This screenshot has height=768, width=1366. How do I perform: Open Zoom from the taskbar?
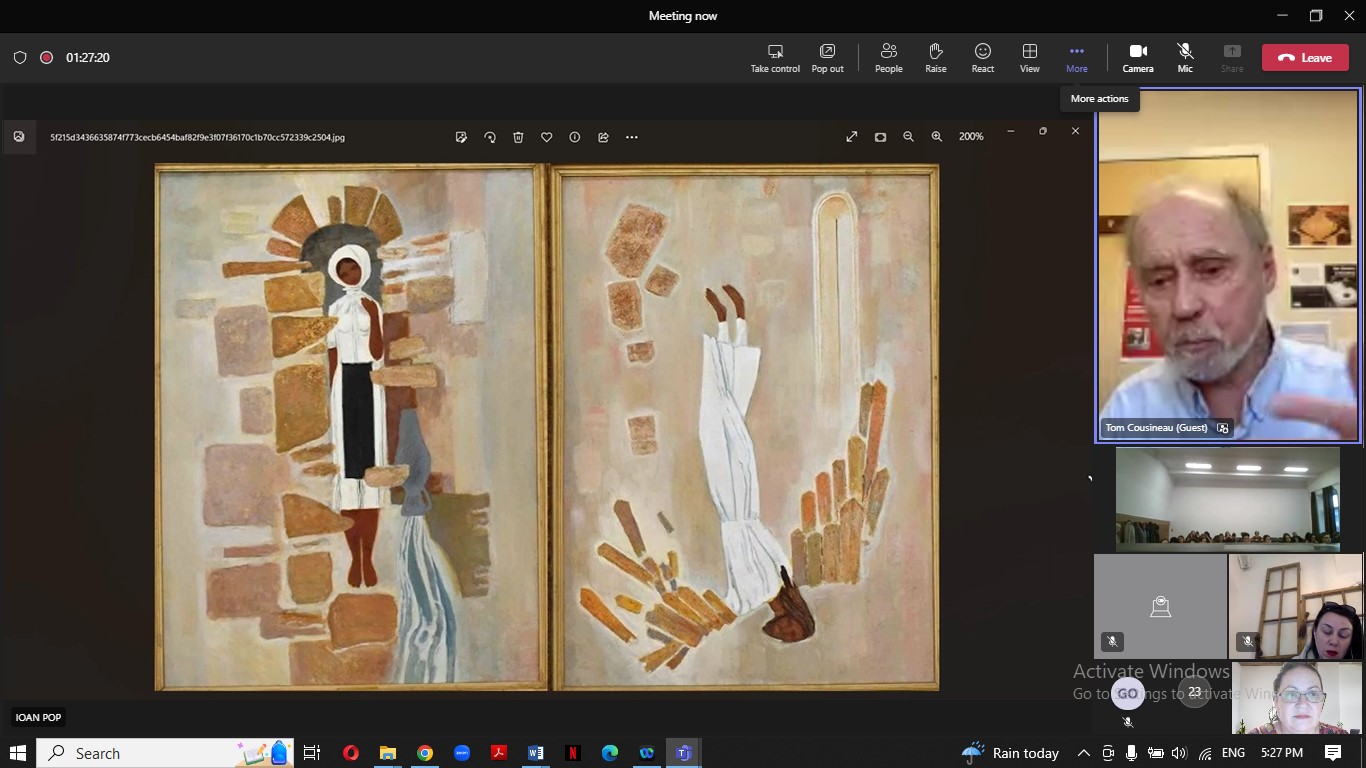click(x=462, y=753)
